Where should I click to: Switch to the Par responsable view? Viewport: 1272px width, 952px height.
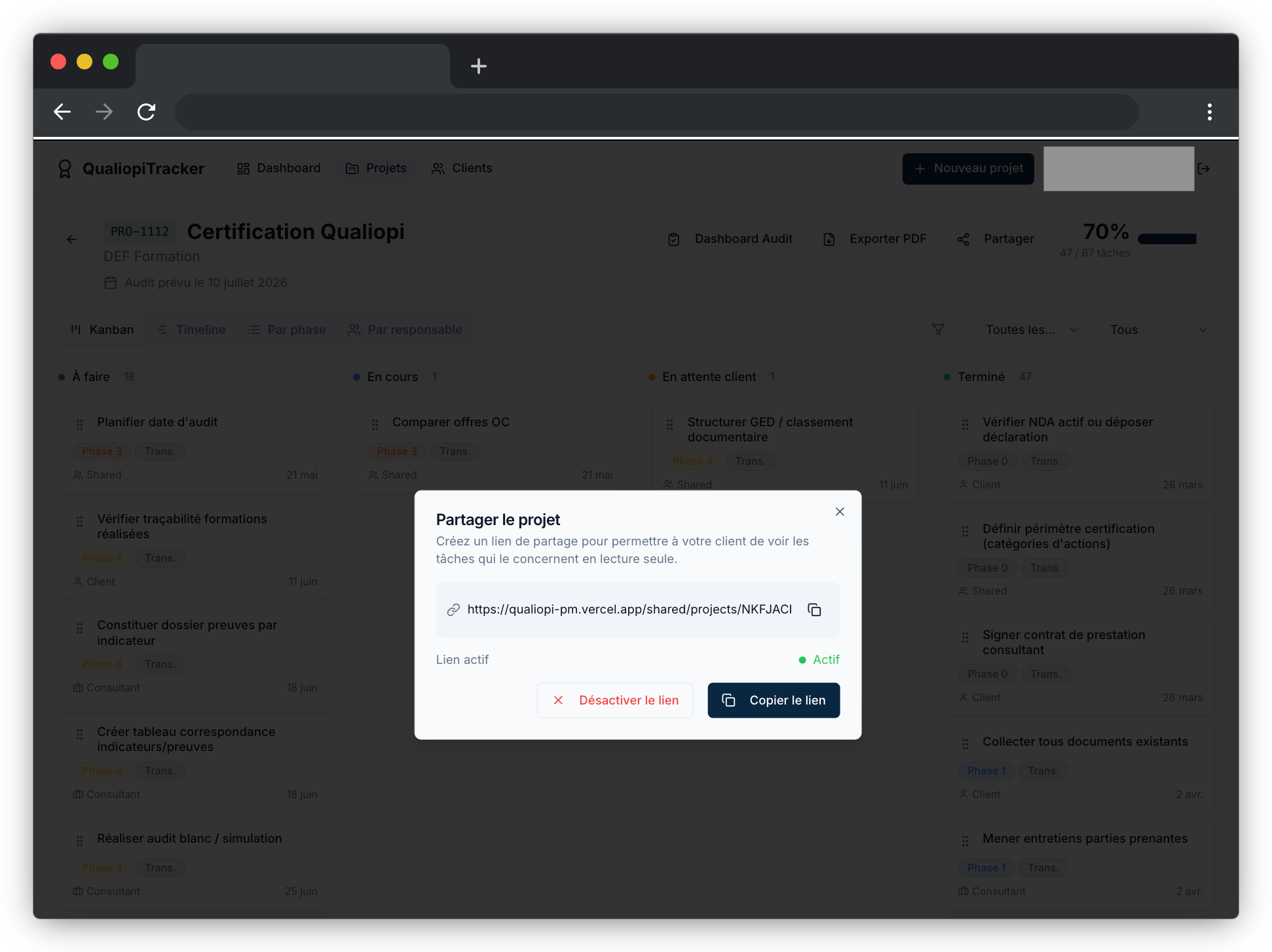pos(406,329)
